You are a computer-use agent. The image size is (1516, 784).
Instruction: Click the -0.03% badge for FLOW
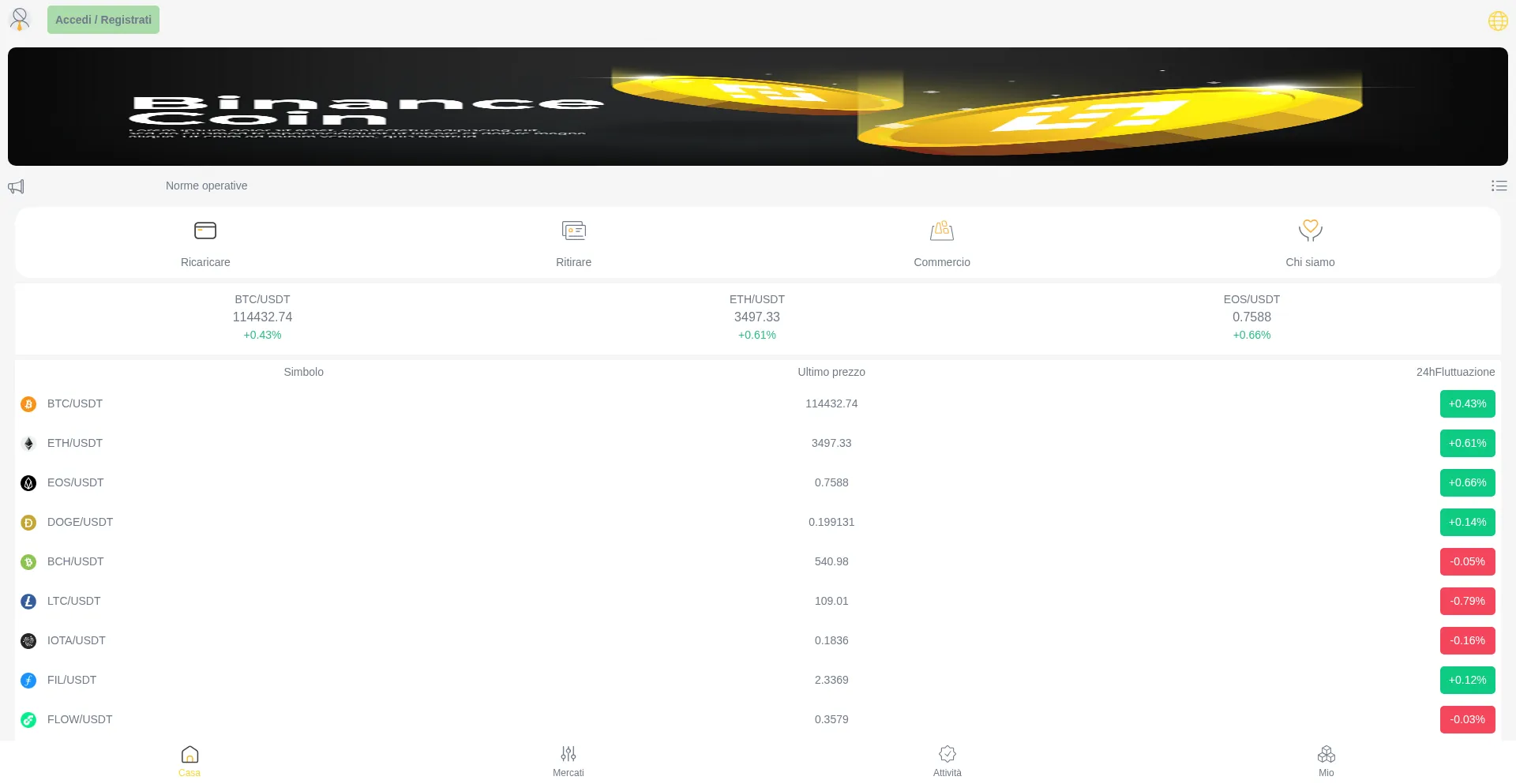point(1467,719)
